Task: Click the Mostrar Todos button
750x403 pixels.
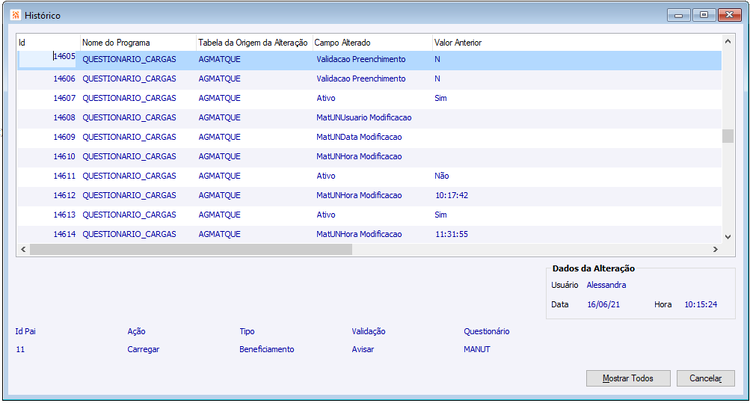Action: click(x=628, y=378)
